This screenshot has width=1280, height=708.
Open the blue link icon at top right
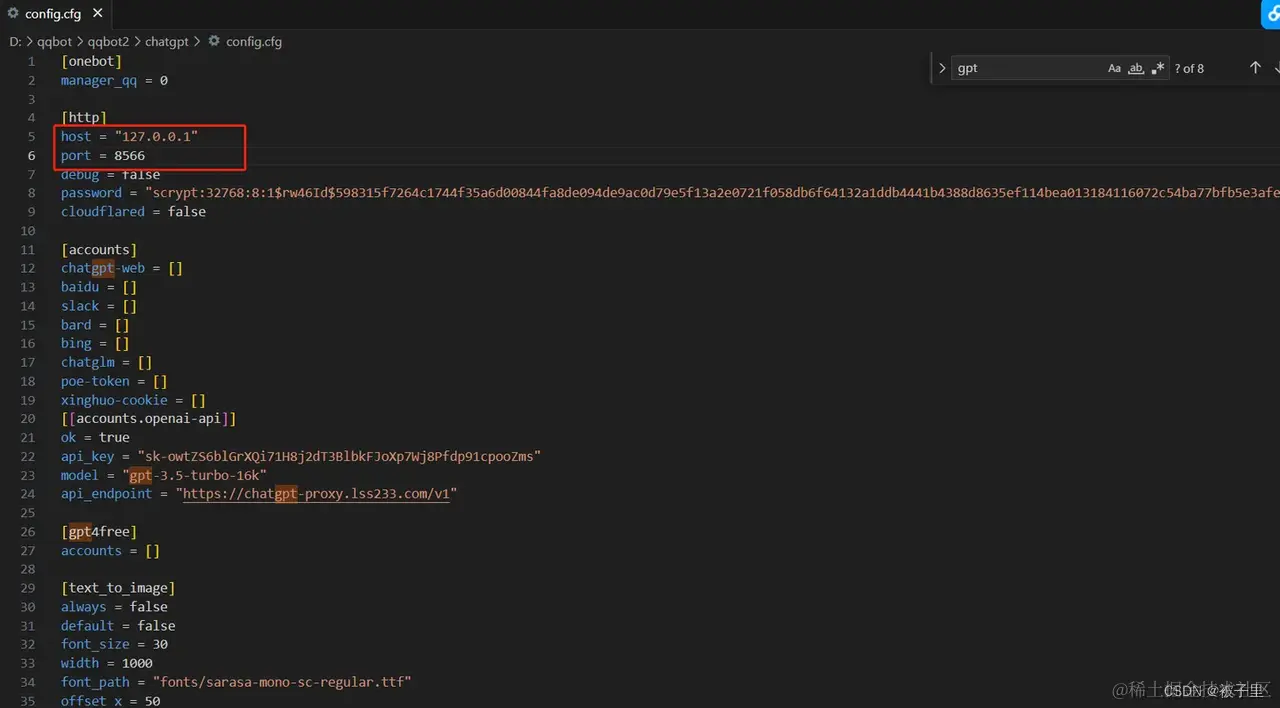tap(1272, 13)
